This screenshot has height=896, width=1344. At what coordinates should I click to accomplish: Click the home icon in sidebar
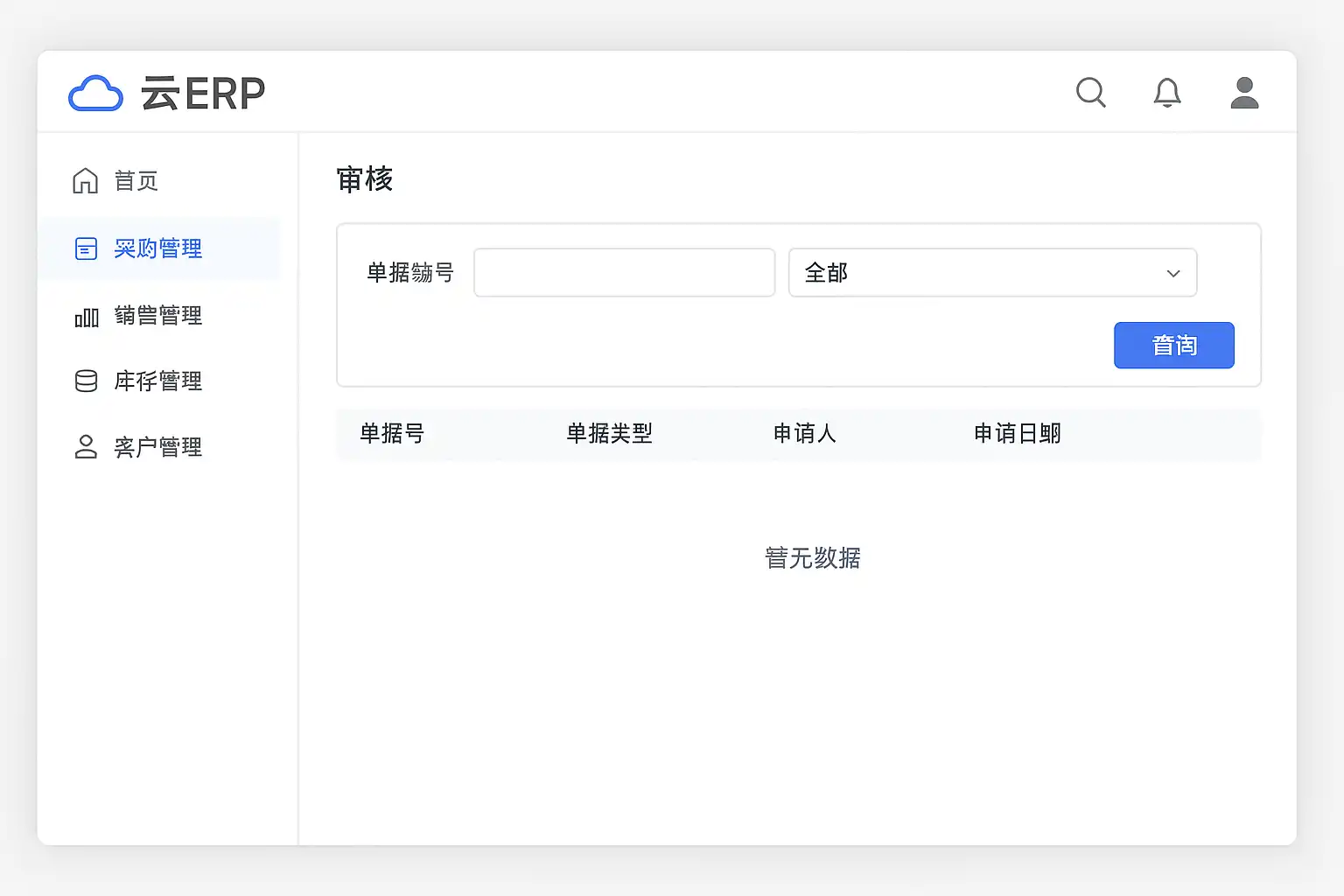point(85,181)
